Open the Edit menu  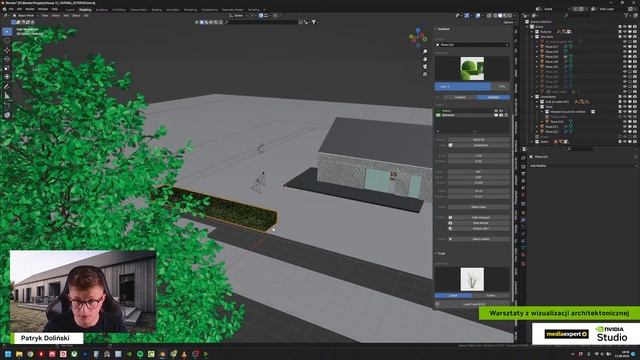(x=19, y=9)
